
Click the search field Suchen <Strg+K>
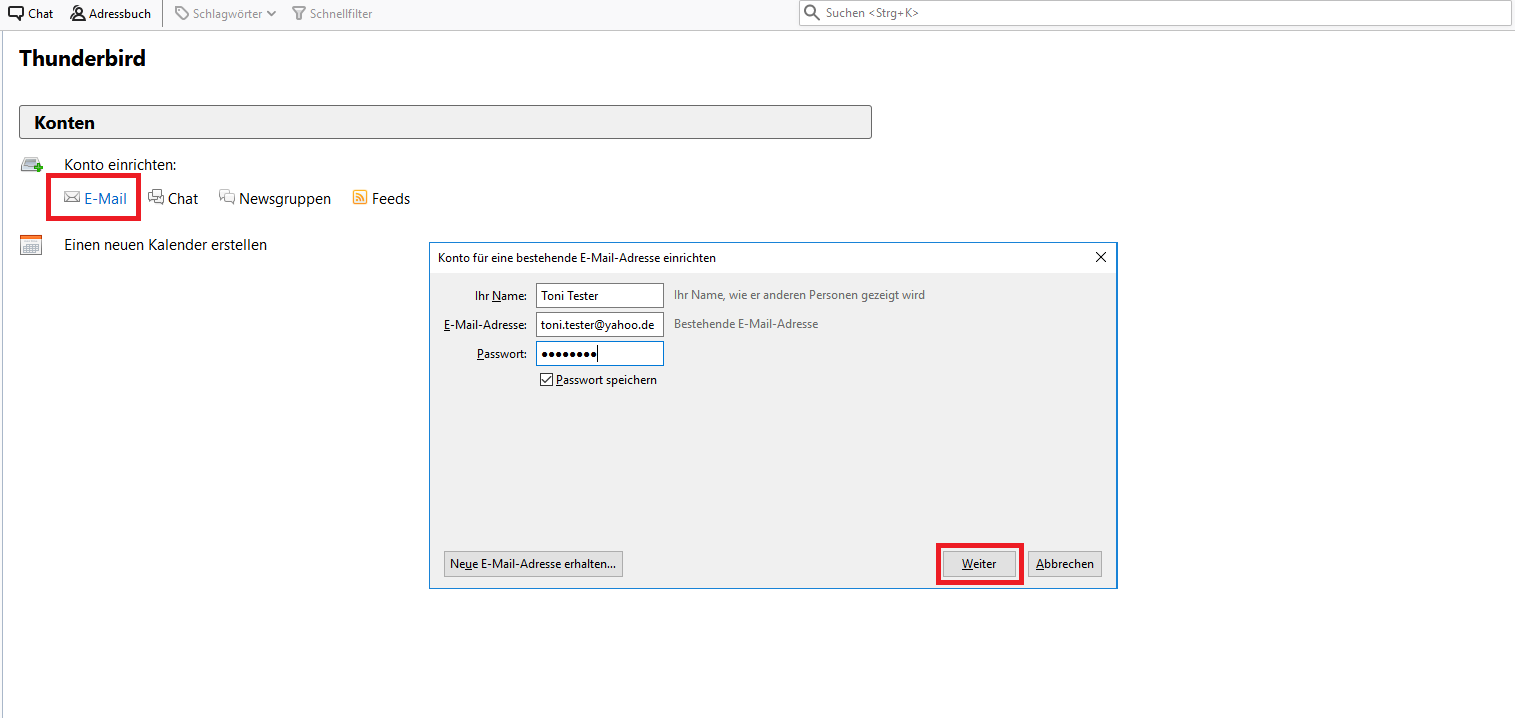[1154, 13]
